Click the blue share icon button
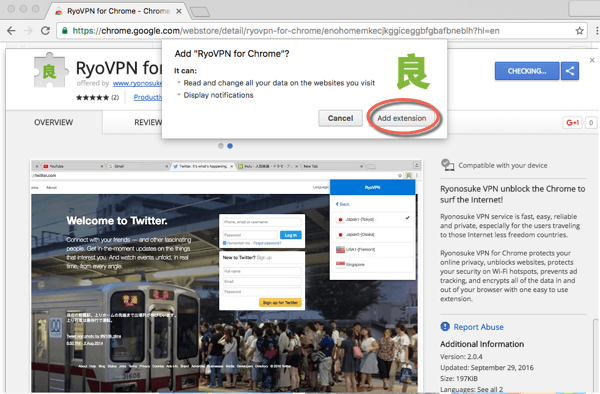The width and height of the screenshot is (600, 394). coord(570,71)
